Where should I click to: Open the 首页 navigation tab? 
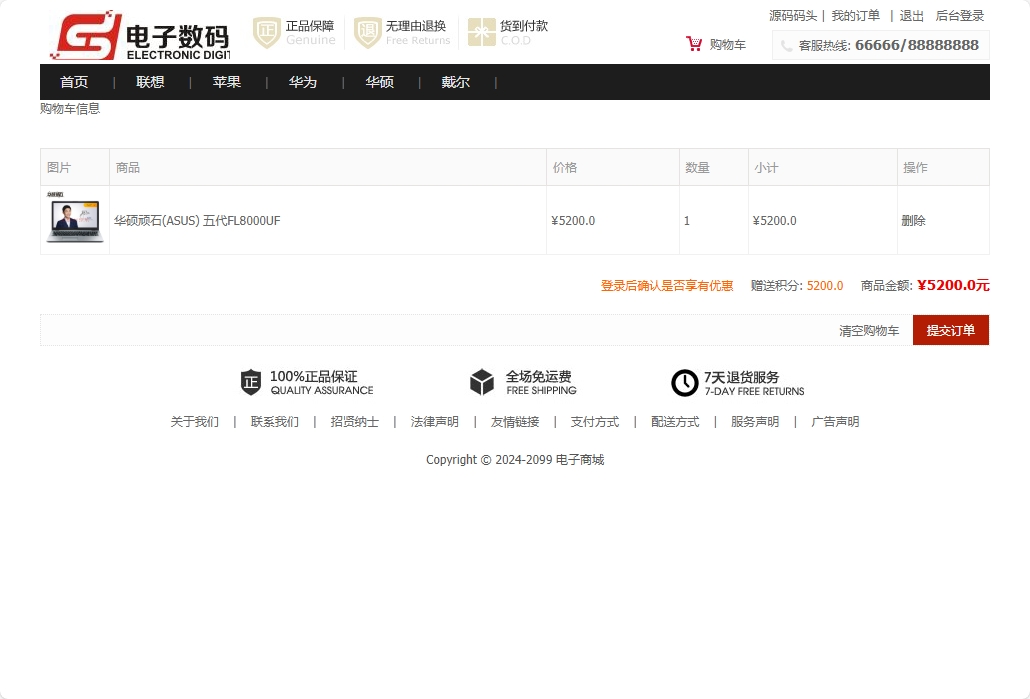pyautogui.click(x=74, y=82)
